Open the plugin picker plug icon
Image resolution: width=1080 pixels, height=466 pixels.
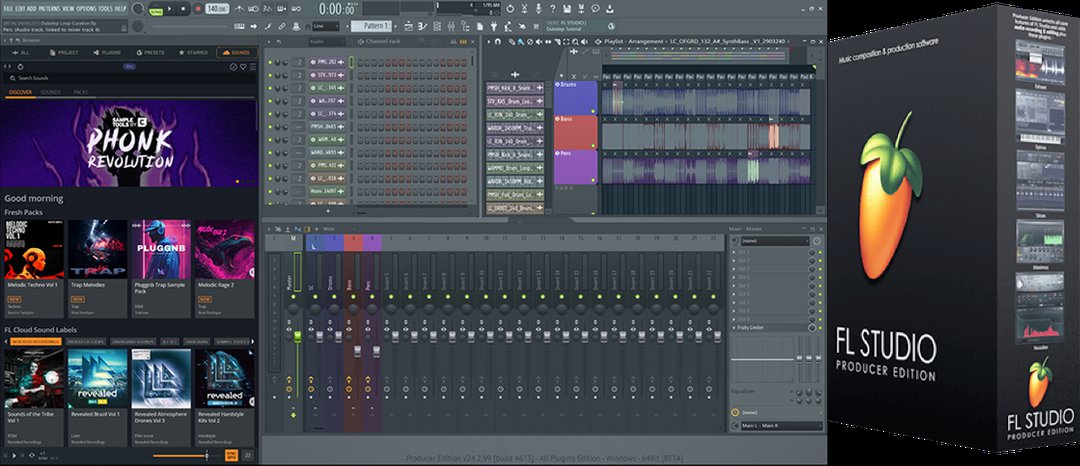coord(494,26)
